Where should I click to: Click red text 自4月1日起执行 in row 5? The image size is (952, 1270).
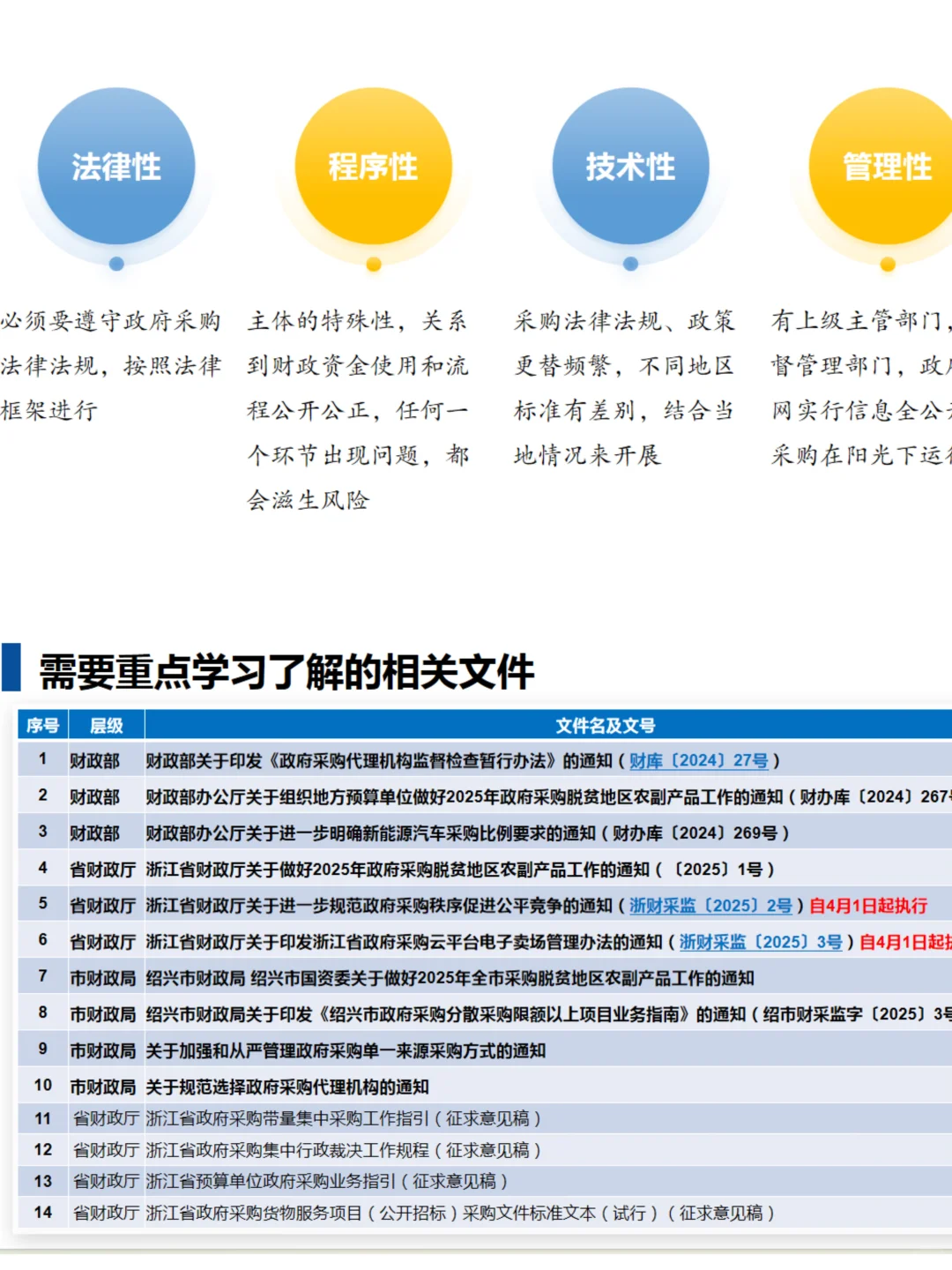[868, 906]
